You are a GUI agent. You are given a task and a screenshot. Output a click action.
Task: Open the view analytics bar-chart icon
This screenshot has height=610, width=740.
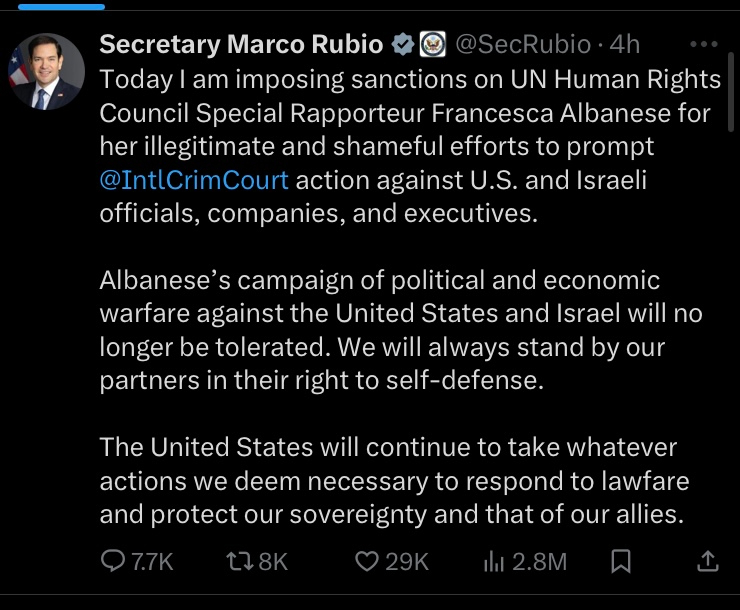[494, 562]
